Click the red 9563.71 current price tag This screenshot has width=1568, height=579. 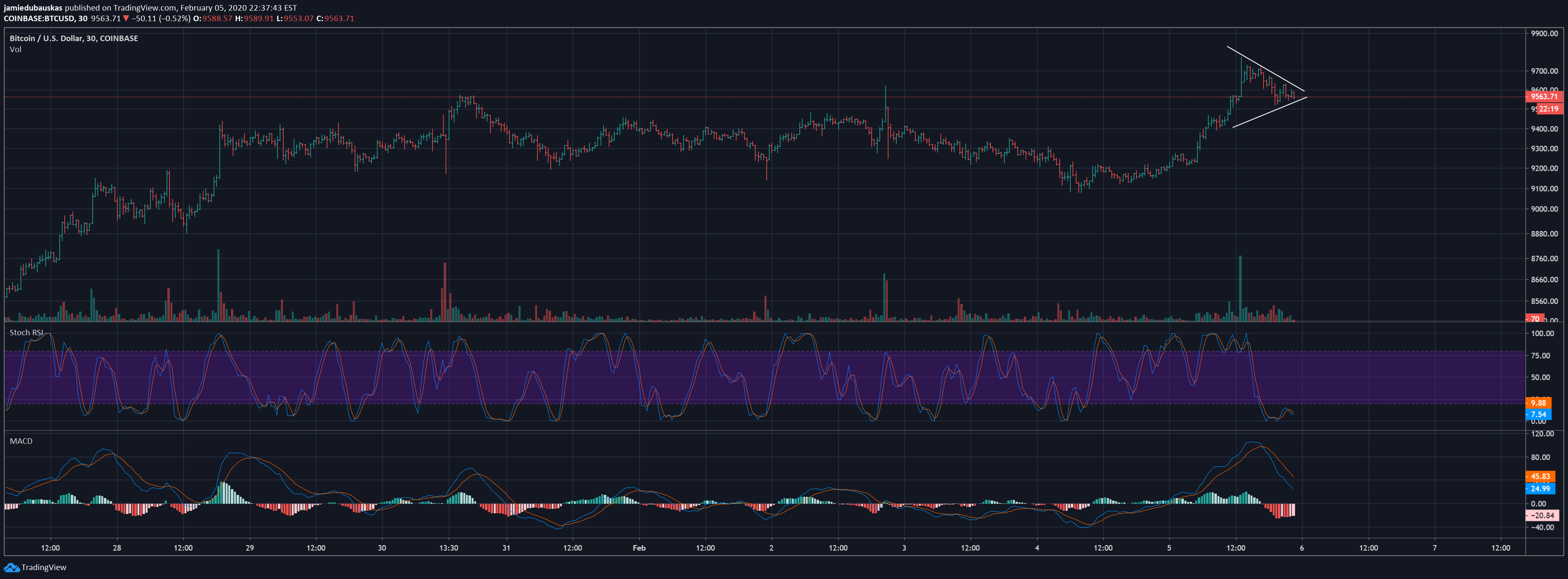(x=1544, y=97)
